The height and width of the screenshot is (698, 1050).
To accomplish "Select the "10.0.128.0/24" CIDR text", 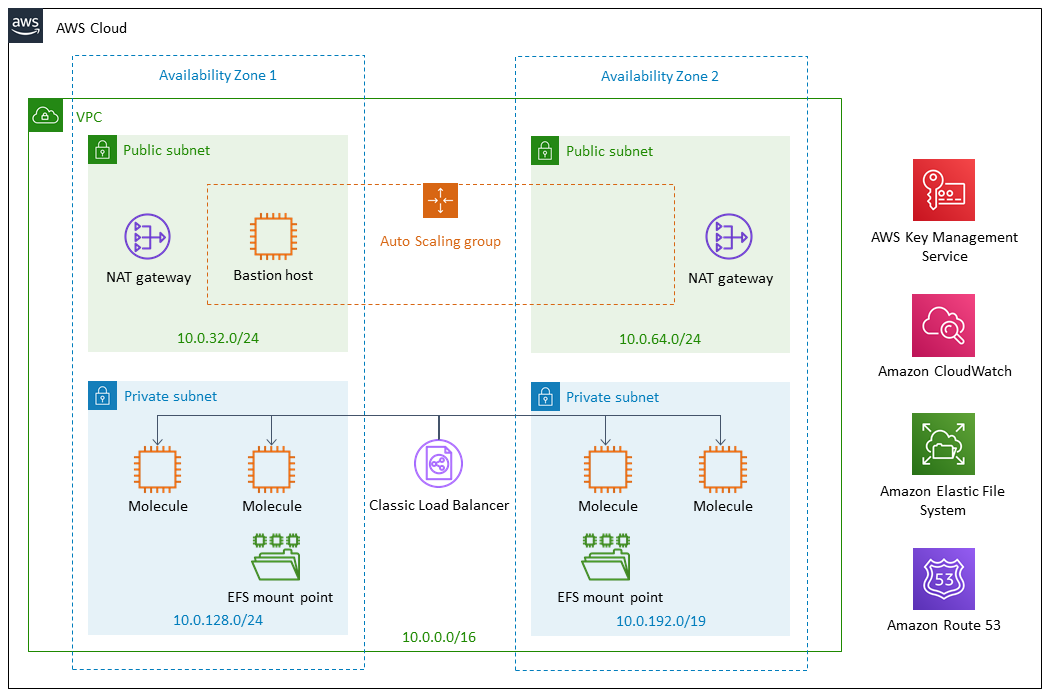I will (x=218, y=620).
